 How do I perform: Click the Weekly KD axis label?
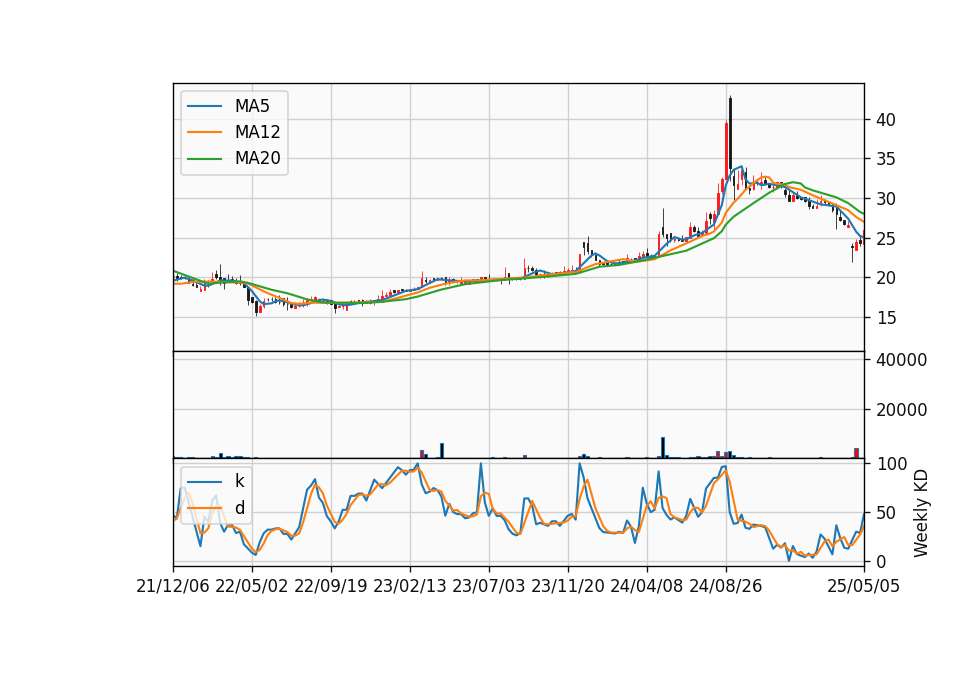pos(920,513)
